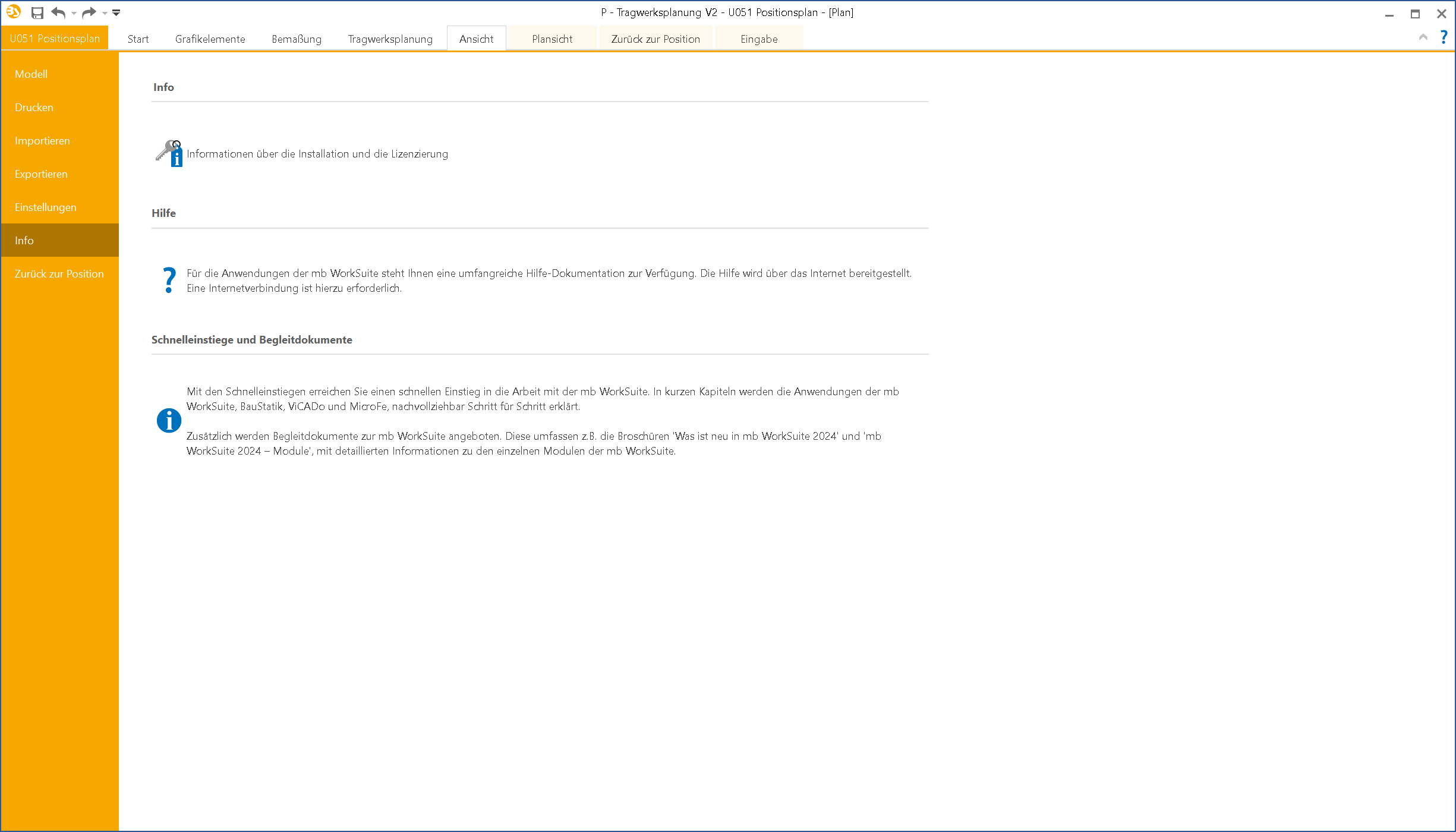Image resolution: width=1456 pixels, height=832 pixels.
Task: Select Exportieren in the sidebar
Action: 60,174
